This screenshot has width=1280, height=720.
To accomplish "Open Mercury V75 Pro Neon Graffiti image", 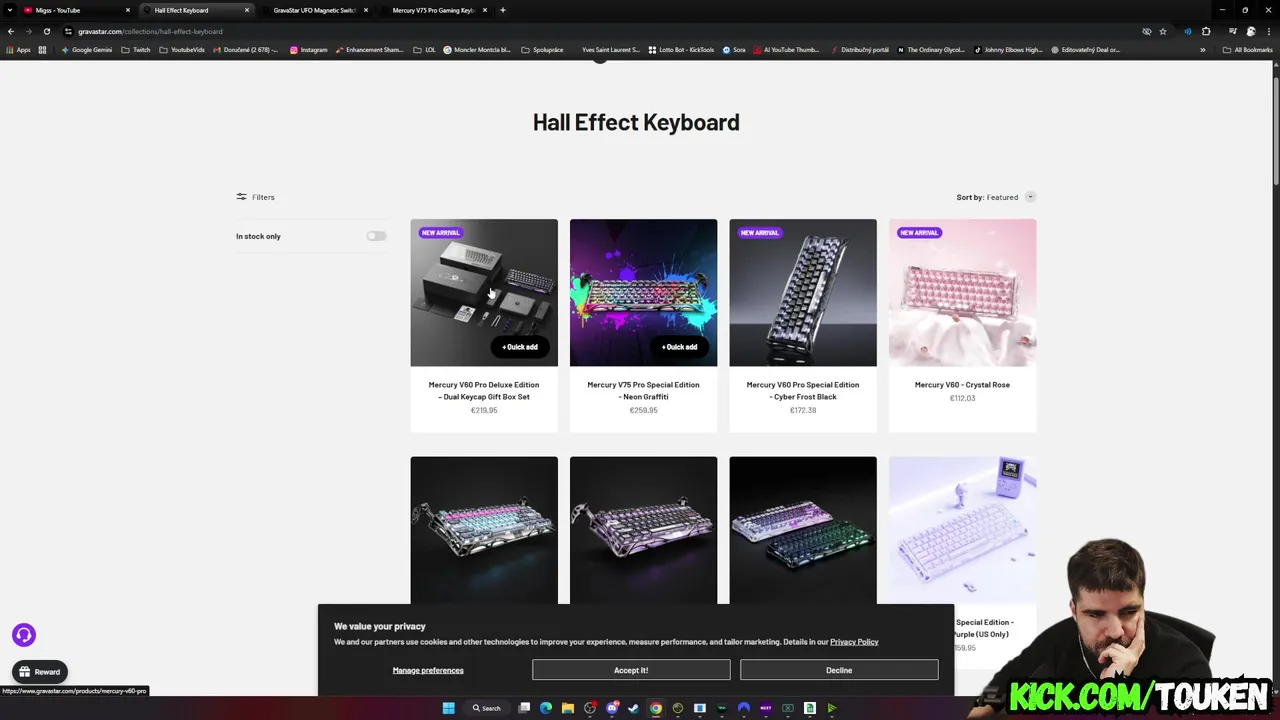I will pyautogui.click(x=643, y=292).
